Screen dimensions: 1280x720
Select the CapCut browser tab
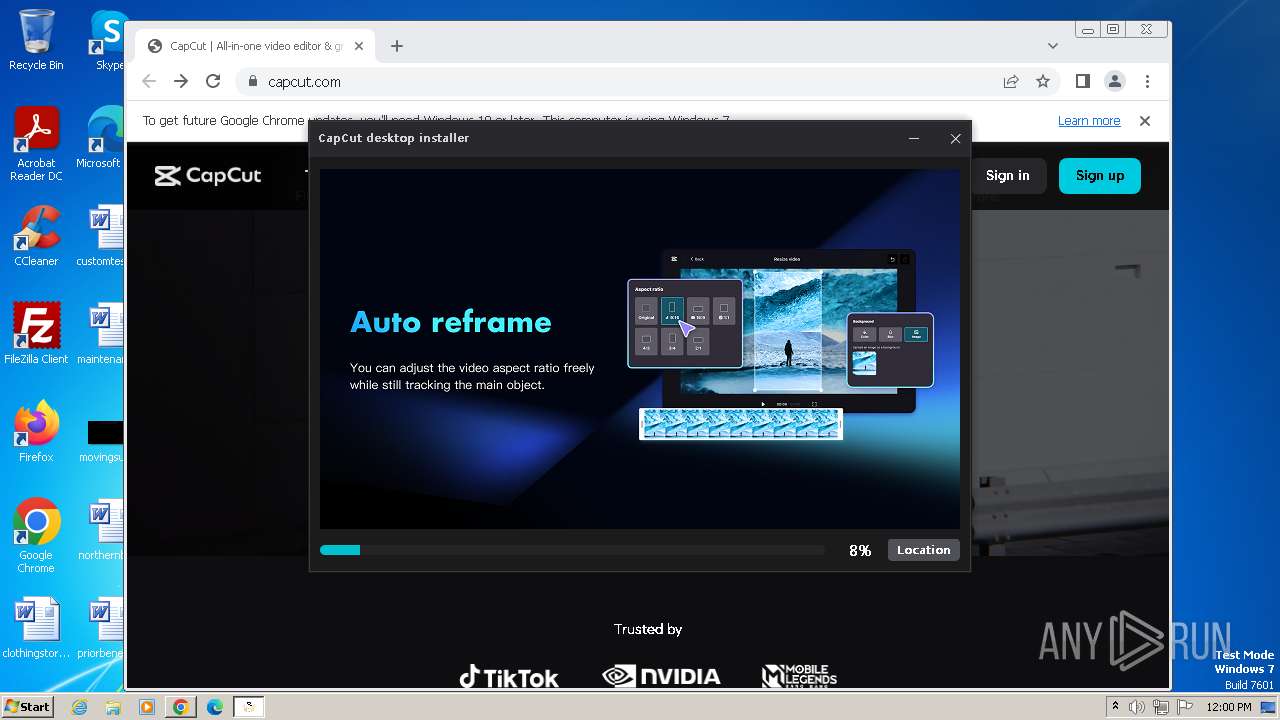tap(255, 46)
